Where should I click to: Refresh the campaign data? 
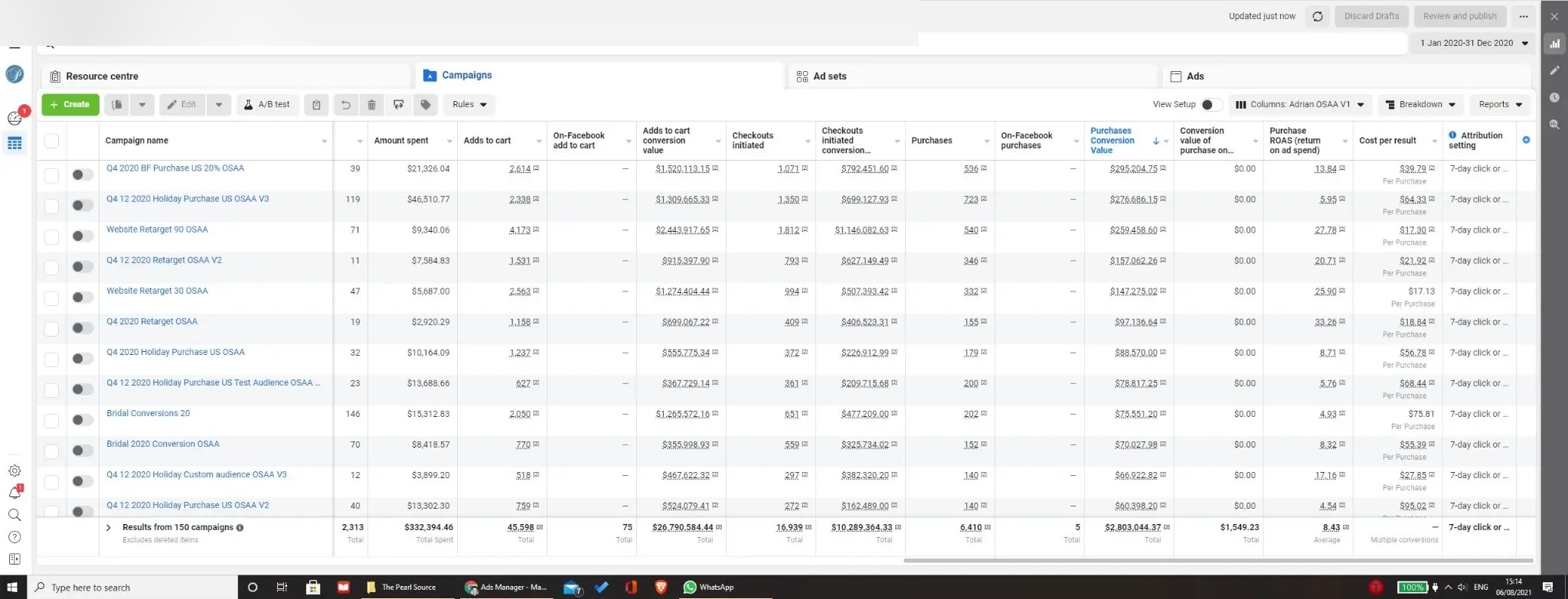[x=1317, y=16]
